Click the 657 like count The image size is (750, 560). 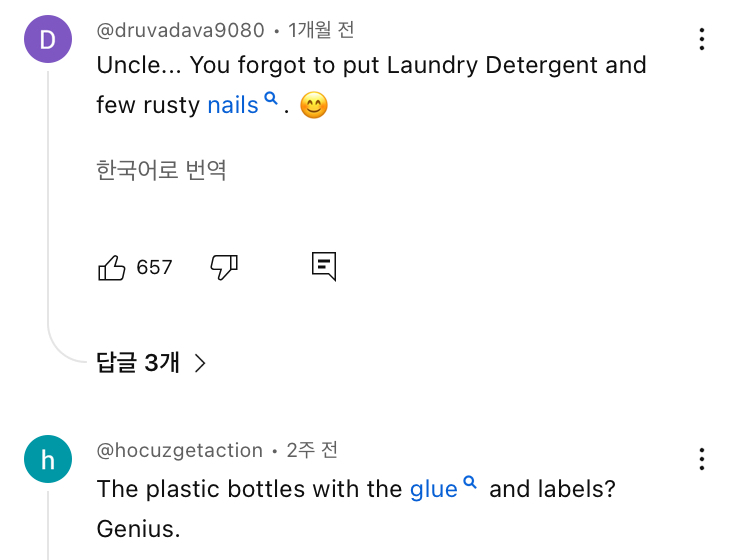154,267
